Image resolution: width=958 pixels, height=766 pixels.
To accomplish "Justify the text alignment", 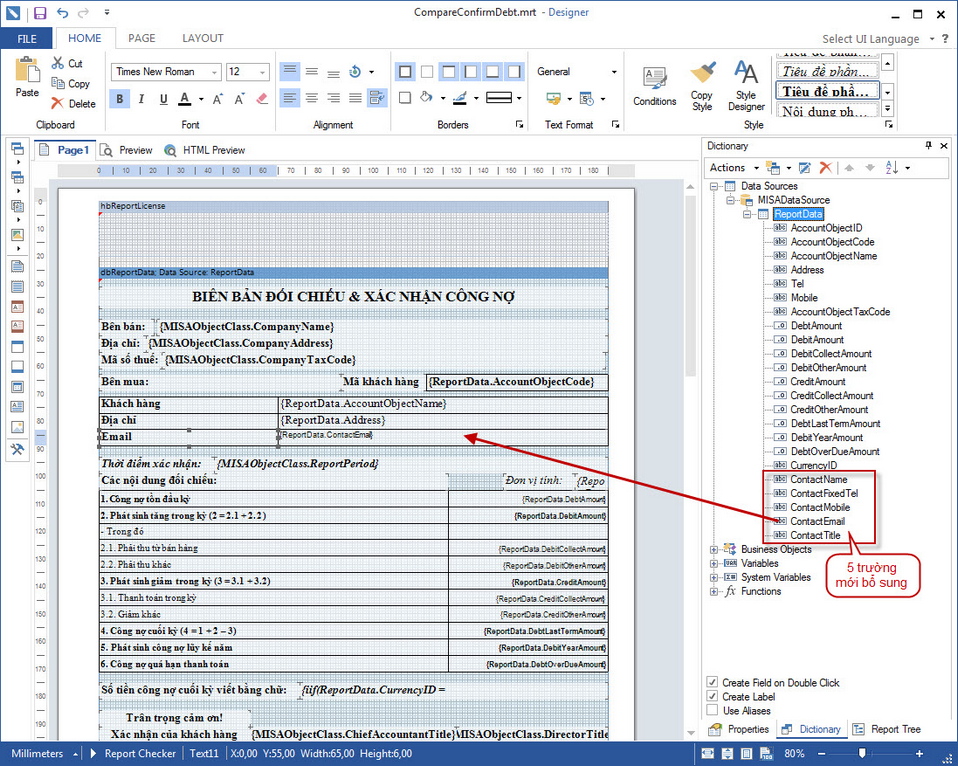I will [x=356, y=98].
